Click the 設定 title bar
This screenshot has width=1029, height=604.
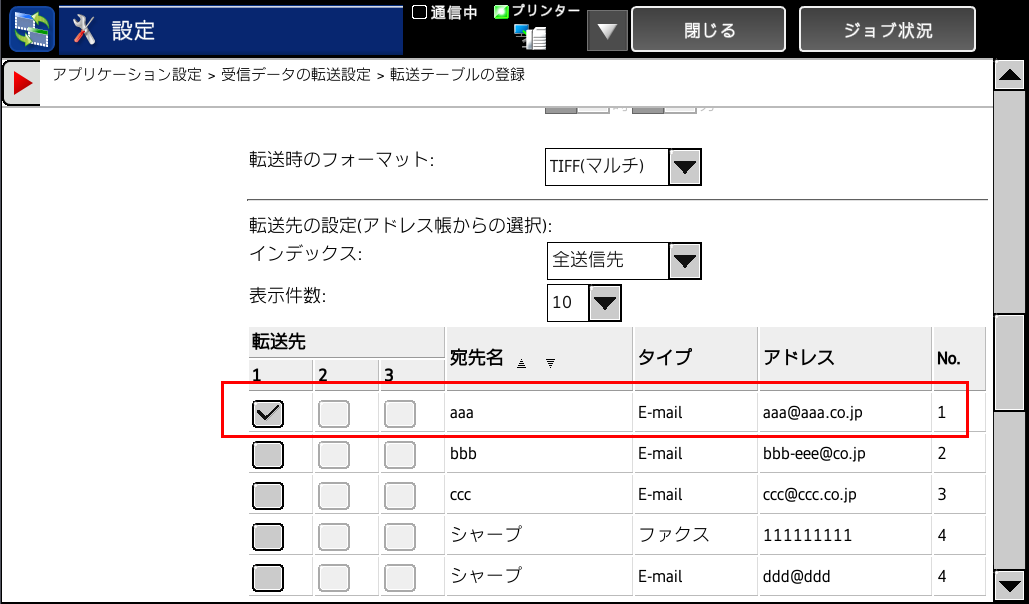[x=231, y=31]
